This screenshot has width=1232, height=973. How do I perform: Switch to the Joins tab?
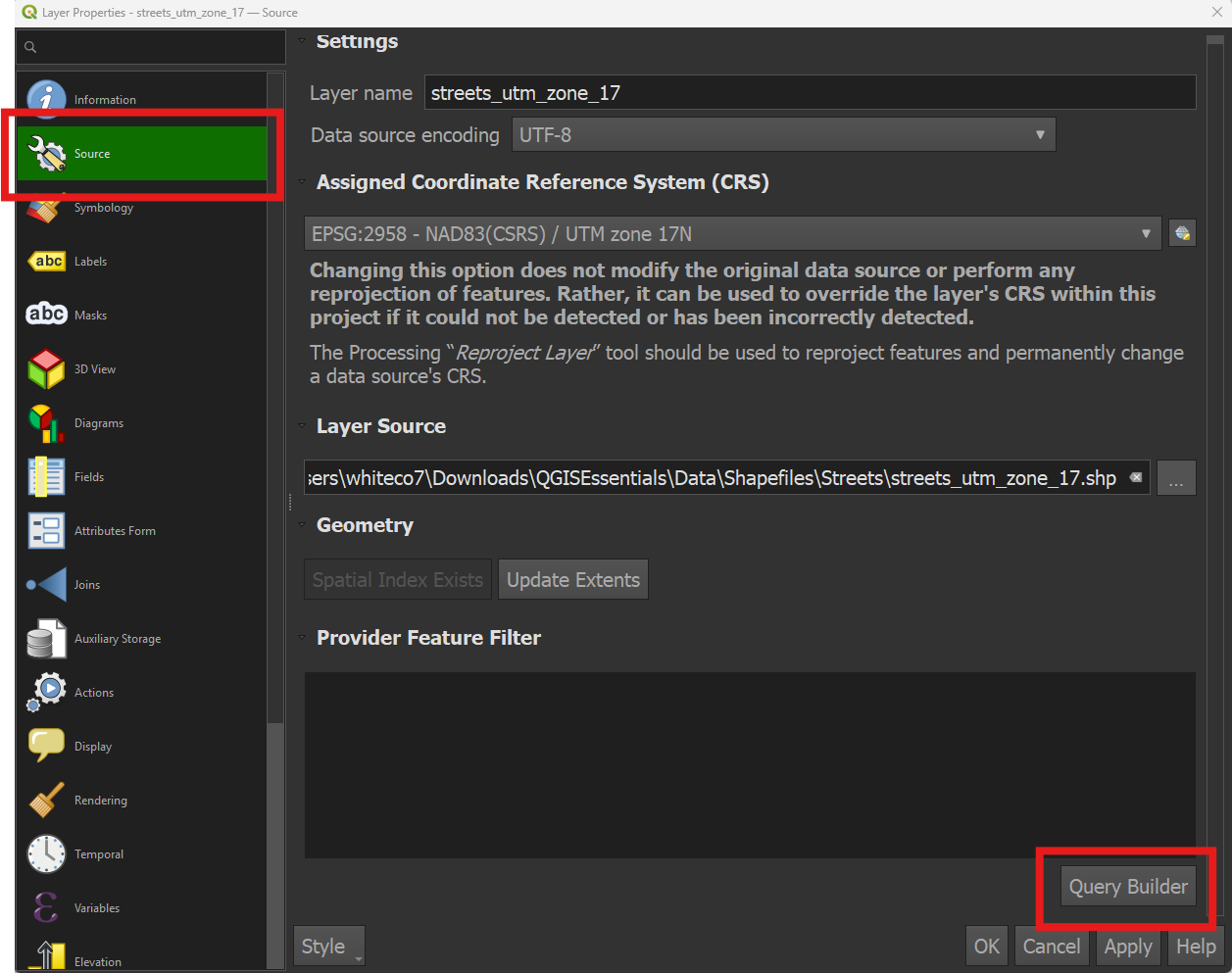click(142, 584)
